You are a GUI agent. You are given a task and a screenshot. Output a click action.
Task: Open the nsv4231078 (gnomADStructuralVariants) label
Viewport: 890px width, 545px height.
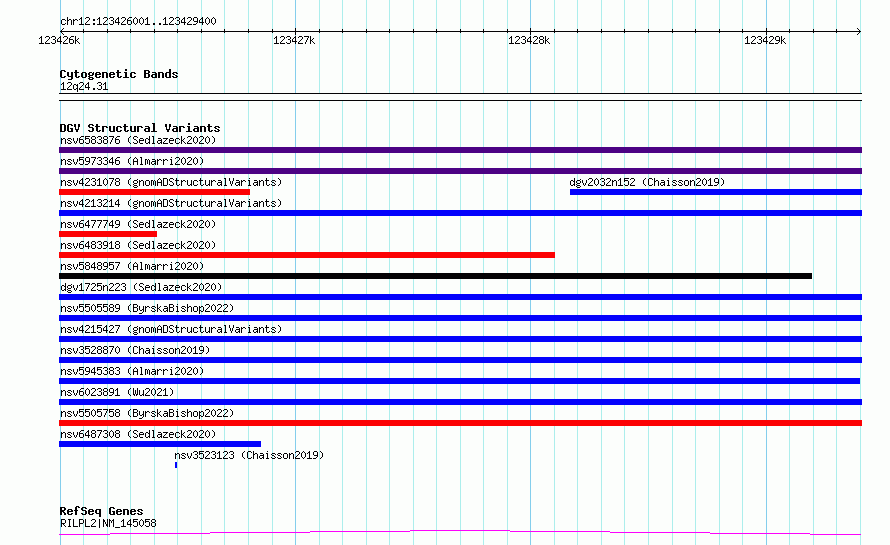point(171,182)
